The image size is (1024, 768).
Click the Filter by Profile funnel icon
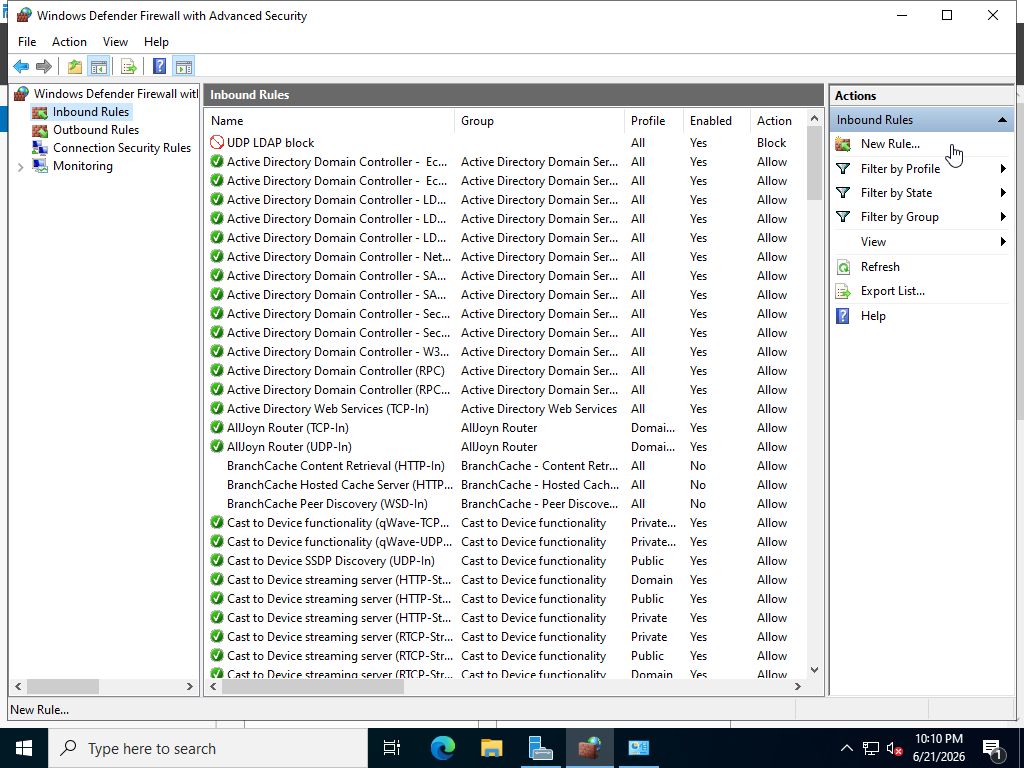coord(843,168)
